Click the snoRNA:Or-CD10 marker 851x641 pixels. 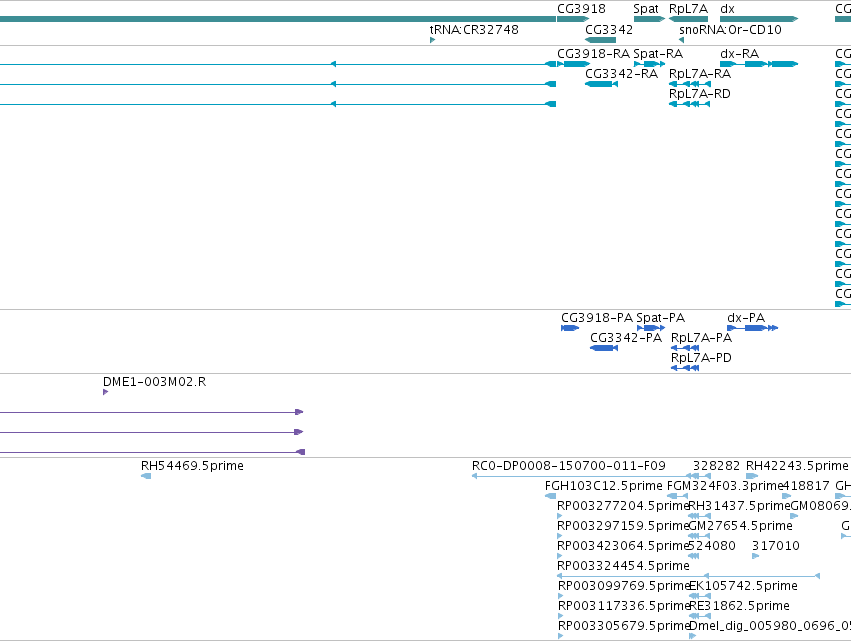(x=682, y=40)
